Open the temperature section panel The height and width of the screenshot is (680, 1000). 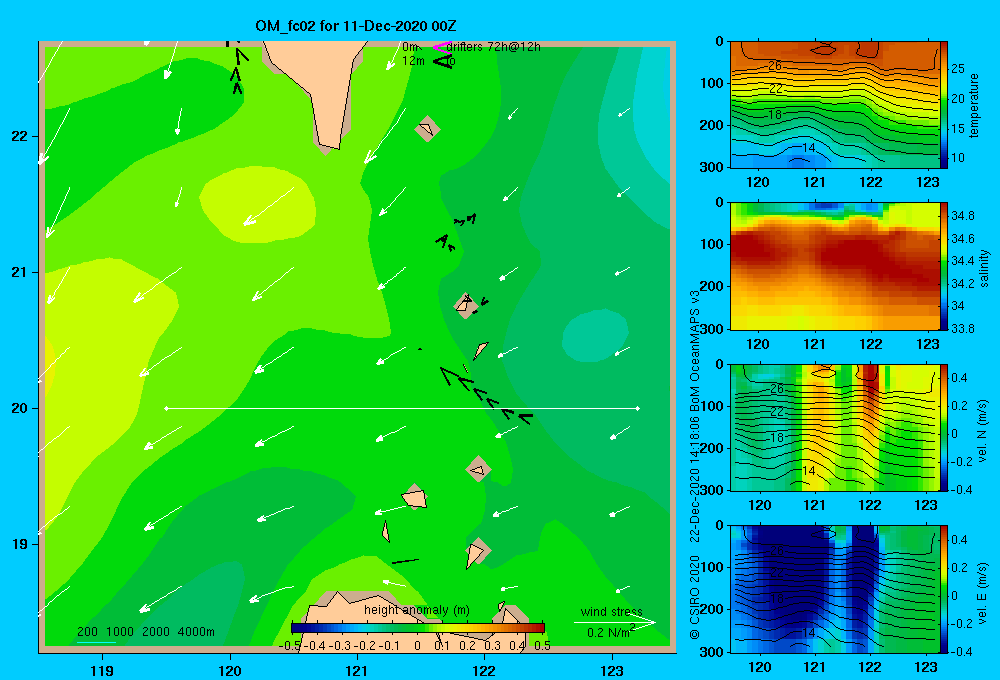834,105
